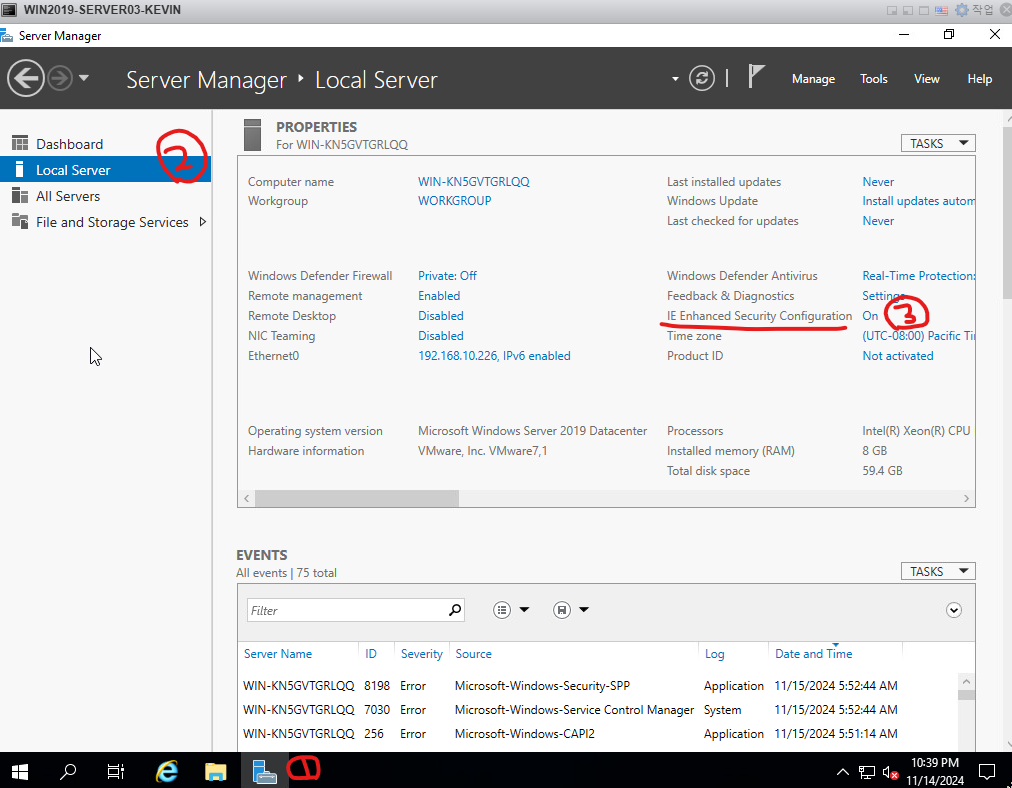Click the Dashboard grid icon

(x=20, y=143)
